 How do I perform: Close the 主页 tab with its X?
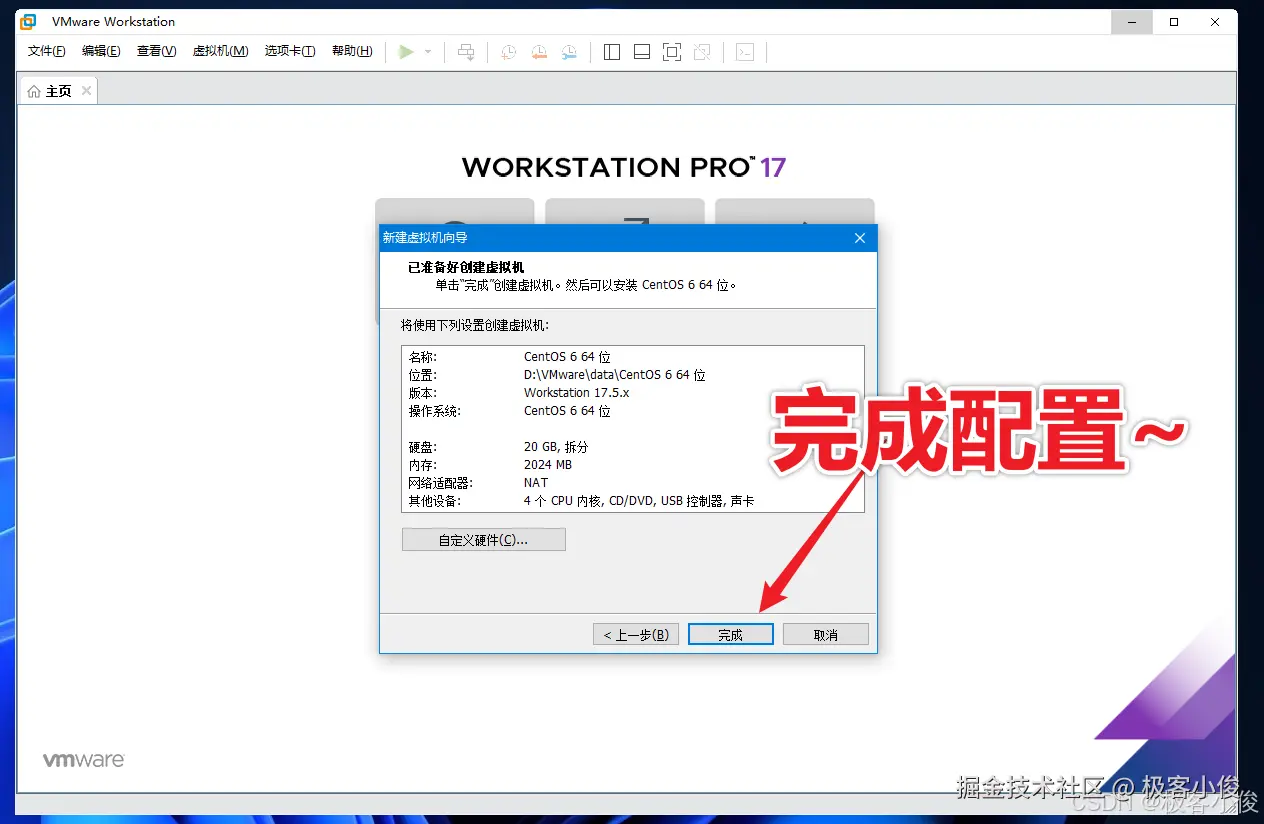coord(87,91)
